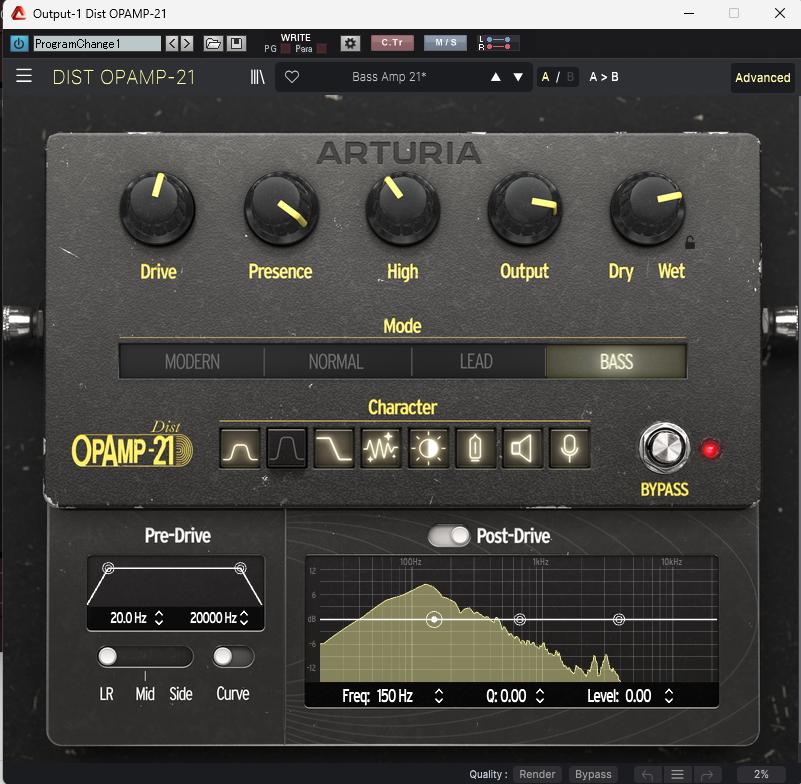801x784 pixels.
Task: Open the Arturia hamburger main menu
Action: pyautogui.click(x=23, y=76)
